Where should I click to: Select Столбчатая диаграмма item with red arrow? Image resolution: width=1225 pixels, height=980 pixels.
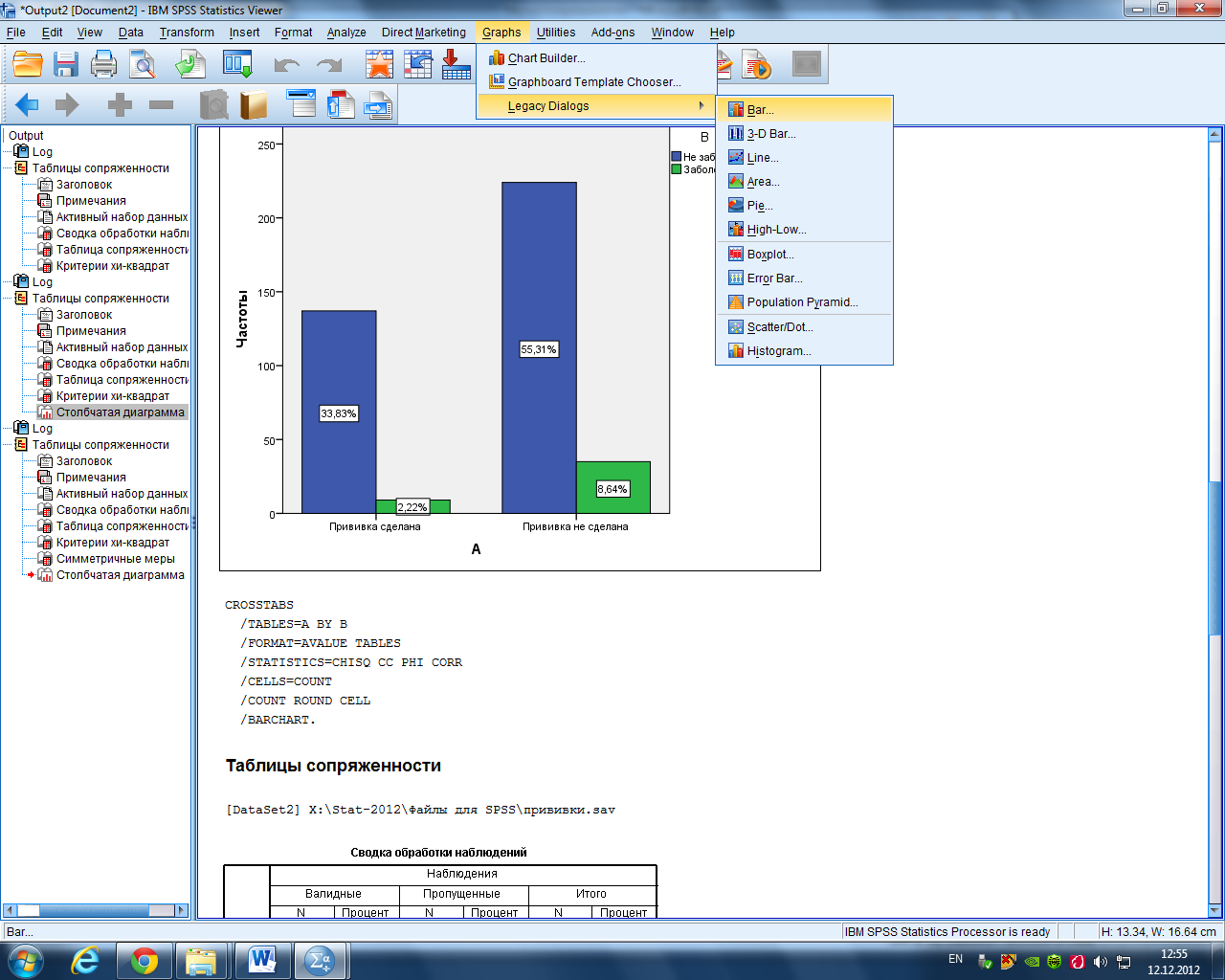[x=121, y=575]
